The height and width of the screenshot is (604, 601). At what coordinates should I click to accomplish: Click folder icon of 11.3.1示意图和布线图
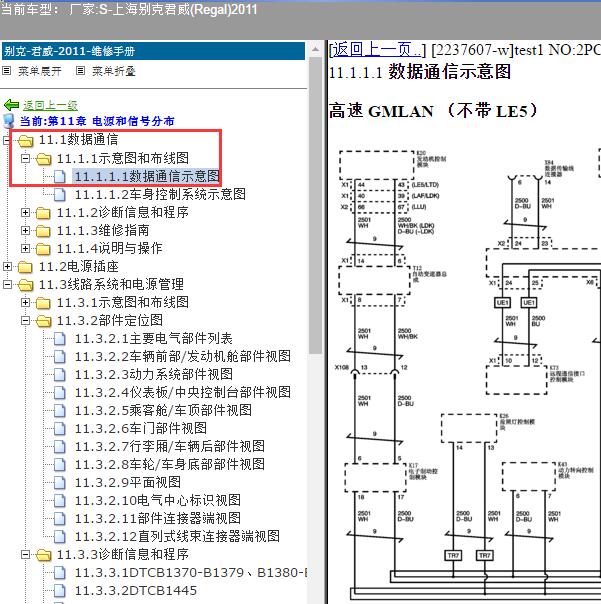(x=43, y=303)
